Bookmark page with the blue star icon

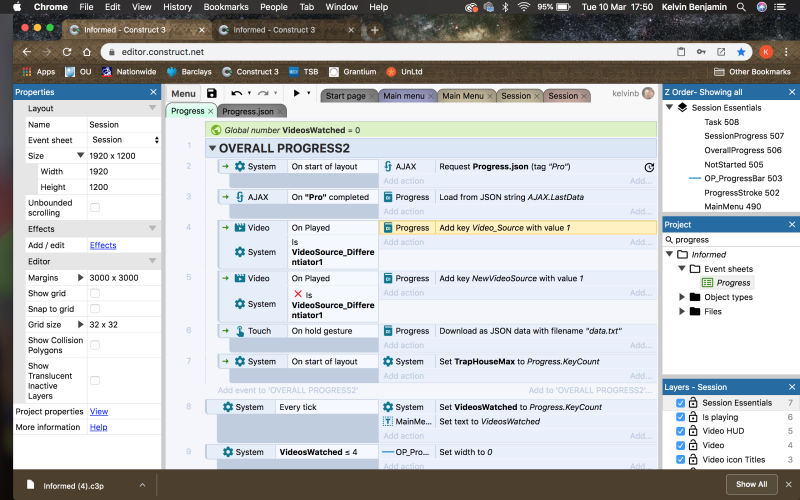pyautogui.click(x=741, y=52)
